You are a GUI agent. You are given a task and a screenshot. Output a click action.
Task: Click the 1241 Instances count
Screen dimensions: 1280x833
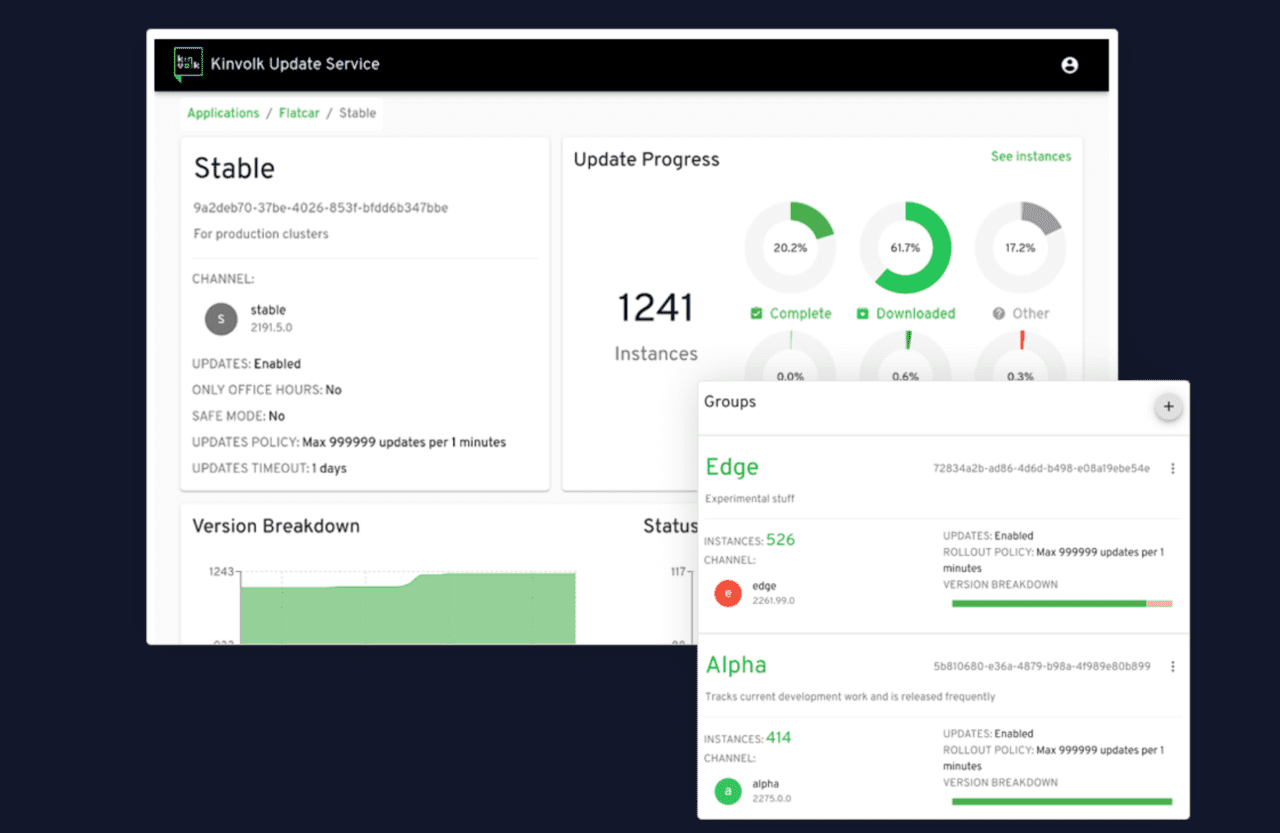click(656, 307)
